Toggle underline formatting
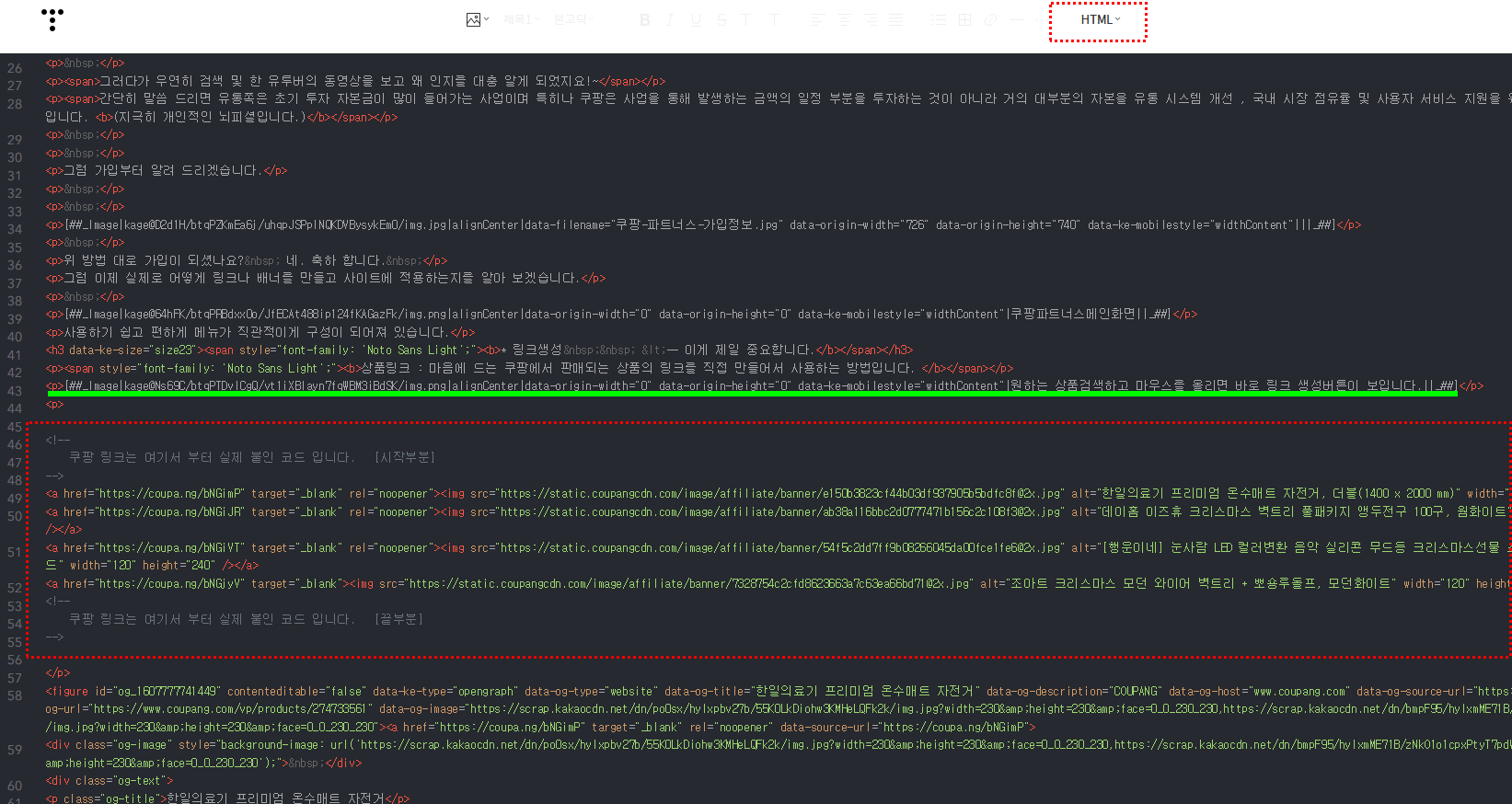 tap(696, 19)
